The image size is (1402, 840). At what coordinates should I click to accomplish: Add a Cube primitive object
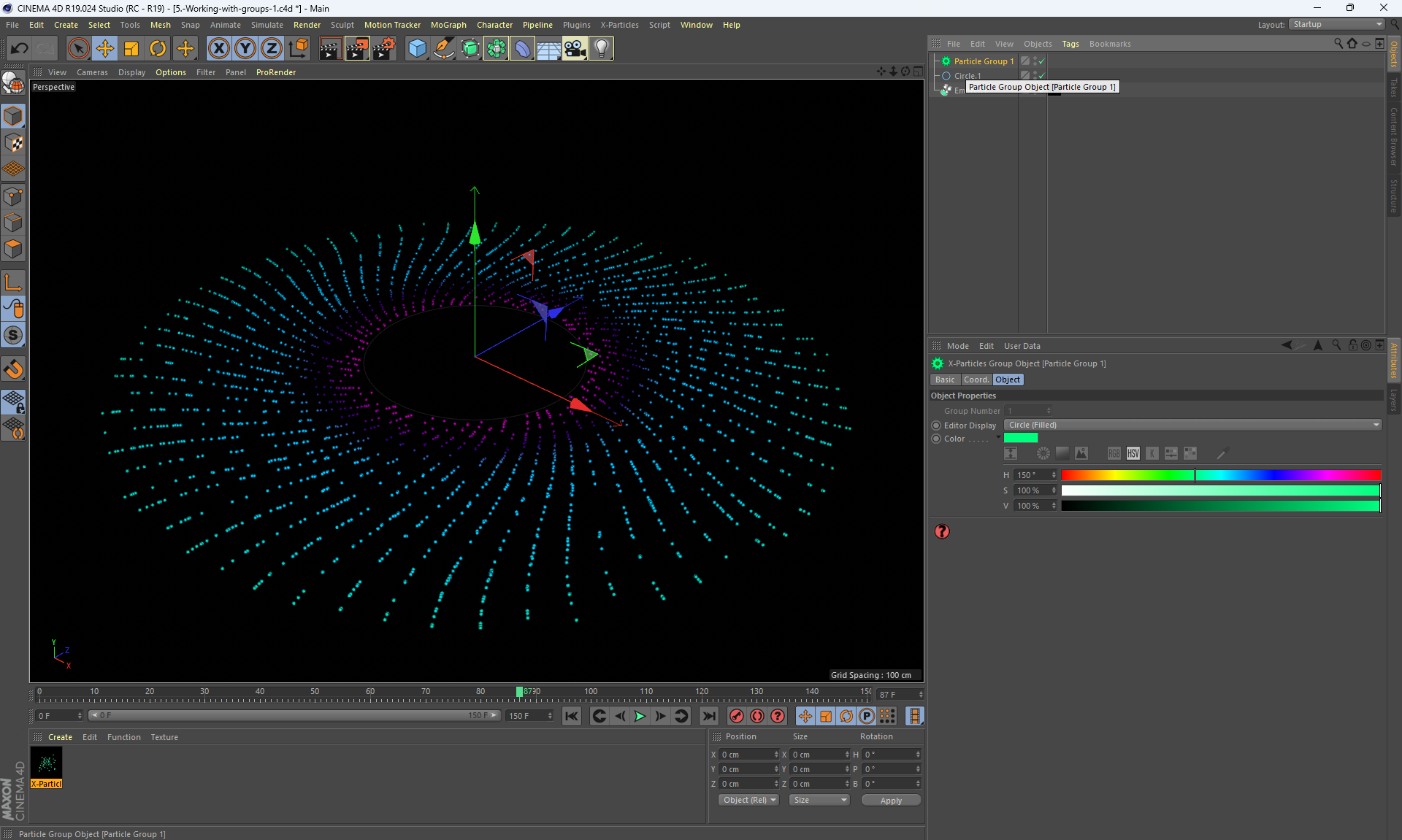417,49
